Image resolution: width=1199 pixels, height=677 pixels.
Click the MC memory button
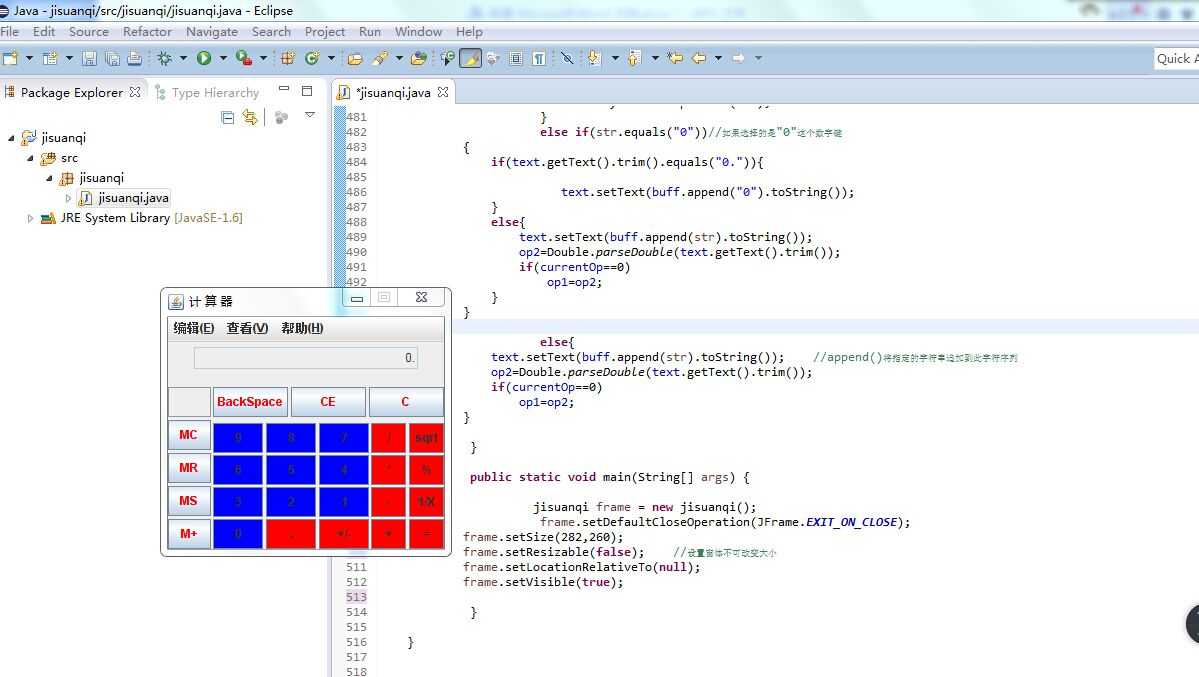coord(189,435)
